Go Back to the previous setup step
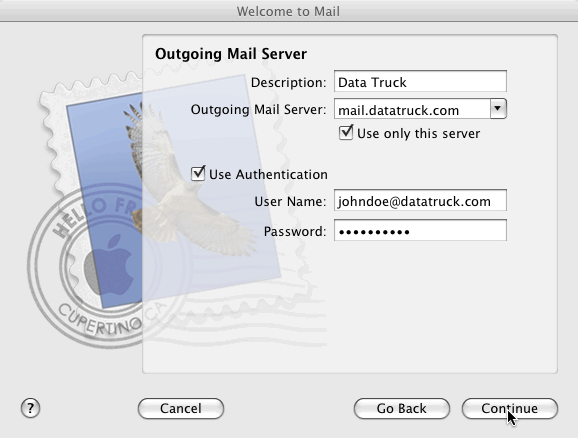578x438 pixels. click(401, 409)
